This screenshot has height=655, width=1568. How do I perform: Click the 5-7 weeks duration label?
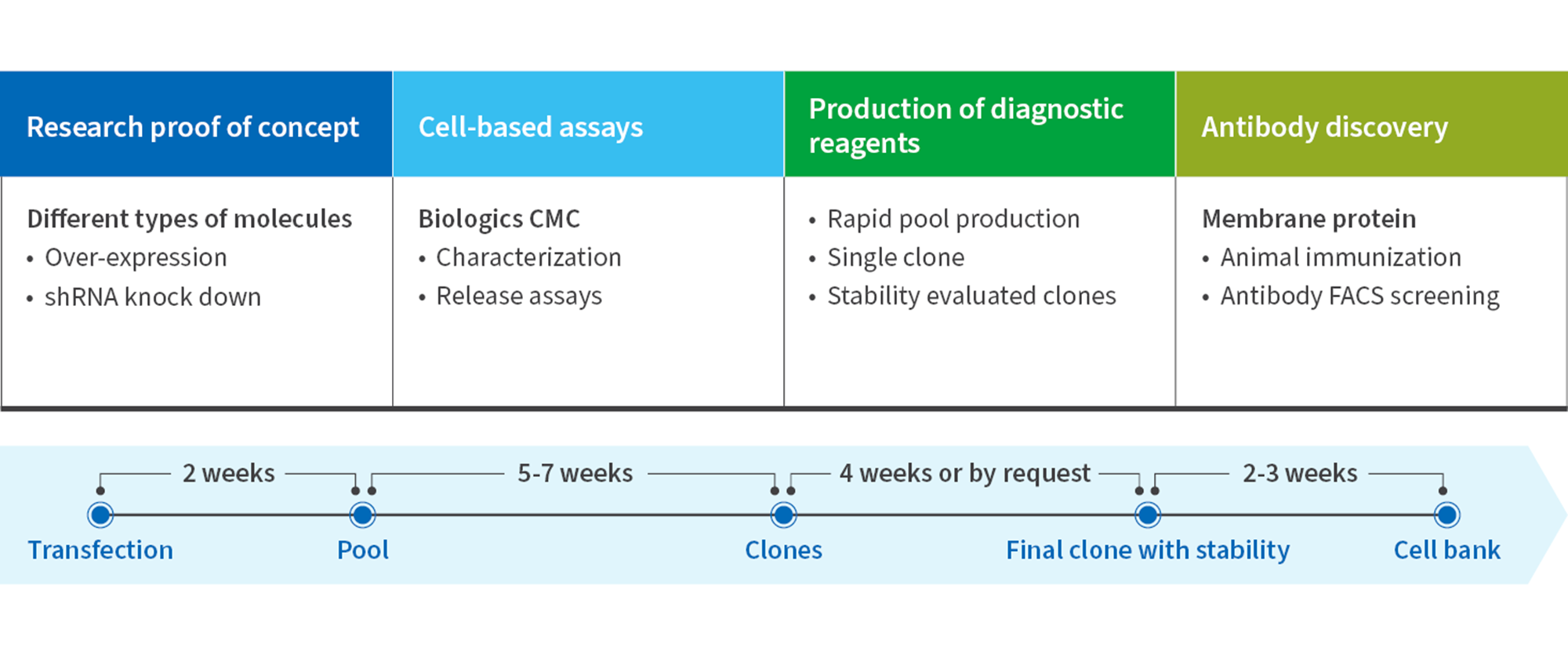click(575, 473)
